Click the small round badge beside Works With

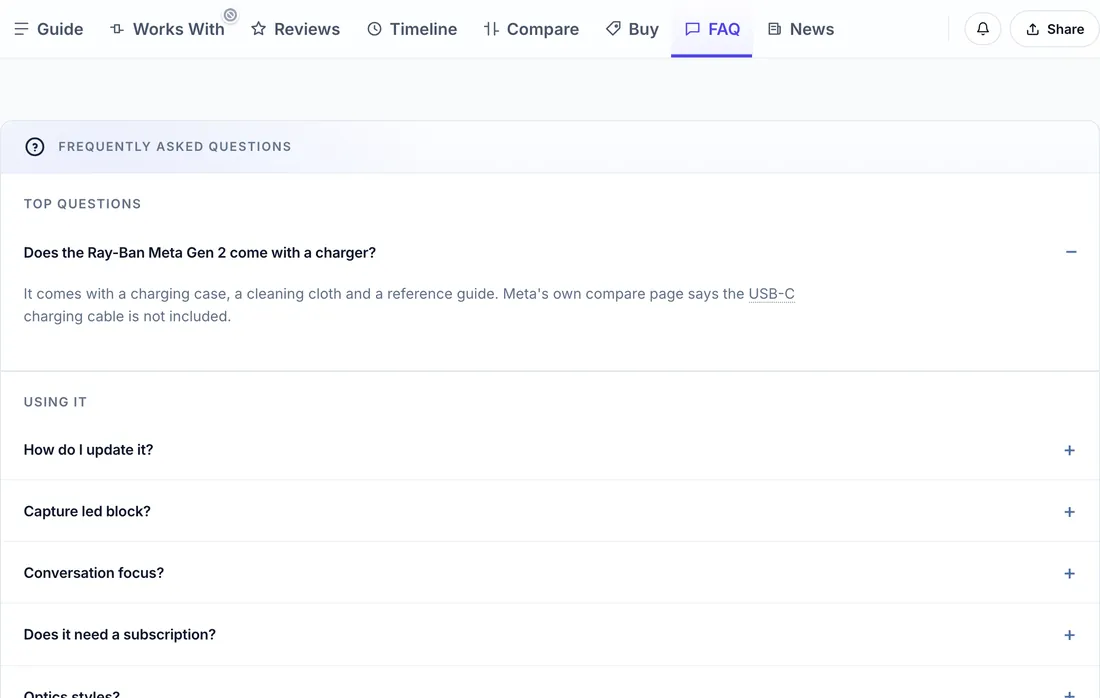230,15
